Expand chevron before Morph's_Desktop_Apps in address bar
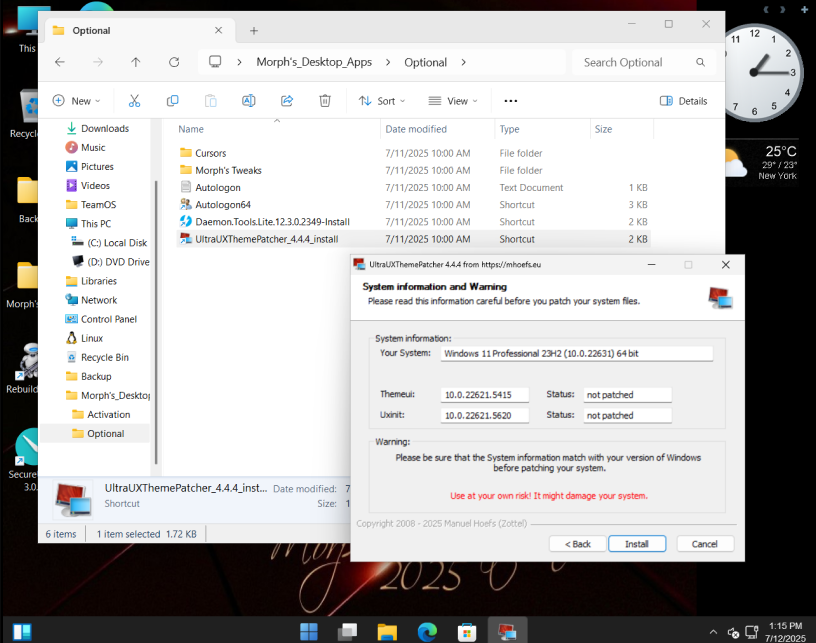Screen dimensions: 816x643 [x=239, y=62]
